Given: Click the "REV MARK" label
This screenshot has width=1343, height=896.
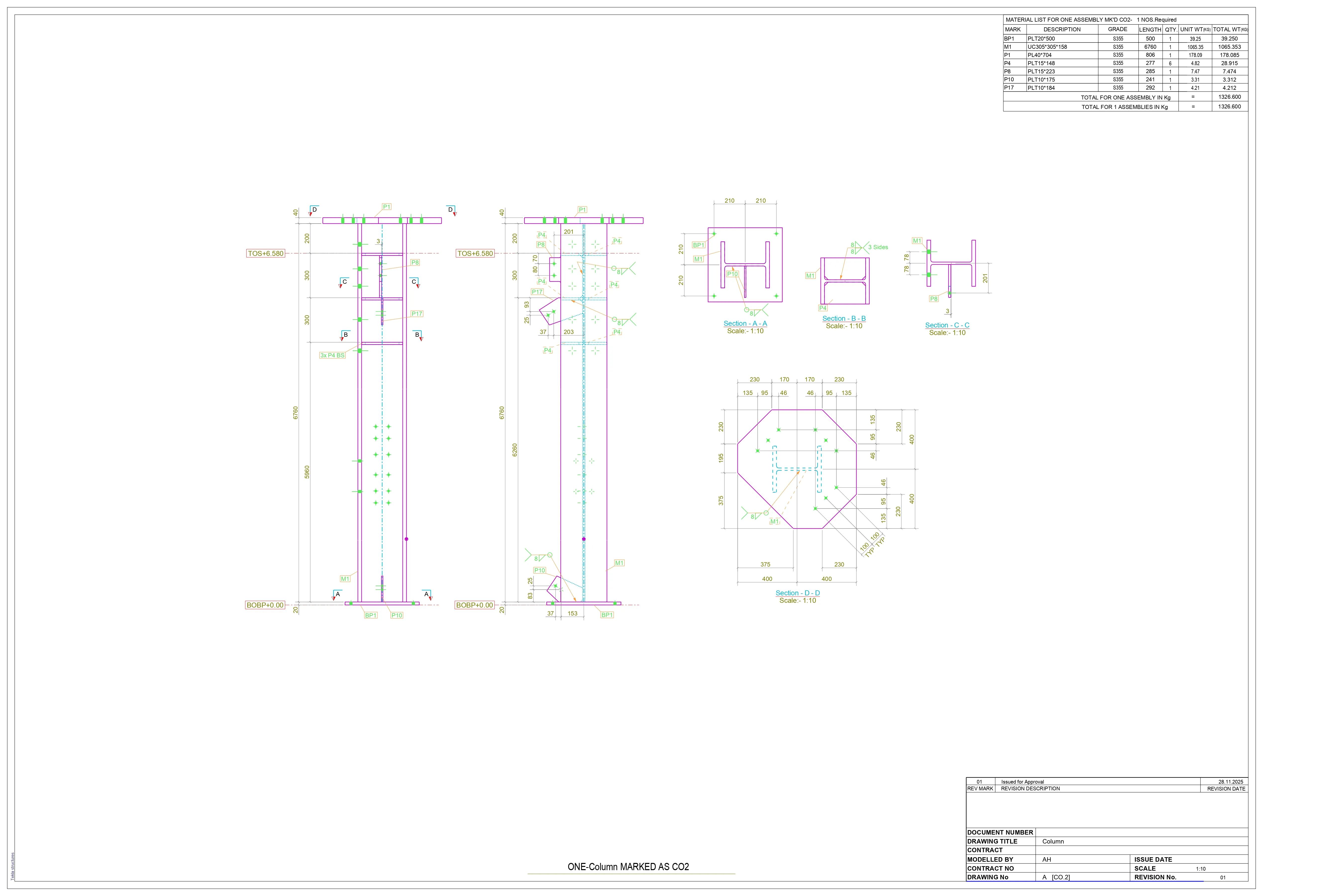Looking at the screenshot, I should pos(980,789).
